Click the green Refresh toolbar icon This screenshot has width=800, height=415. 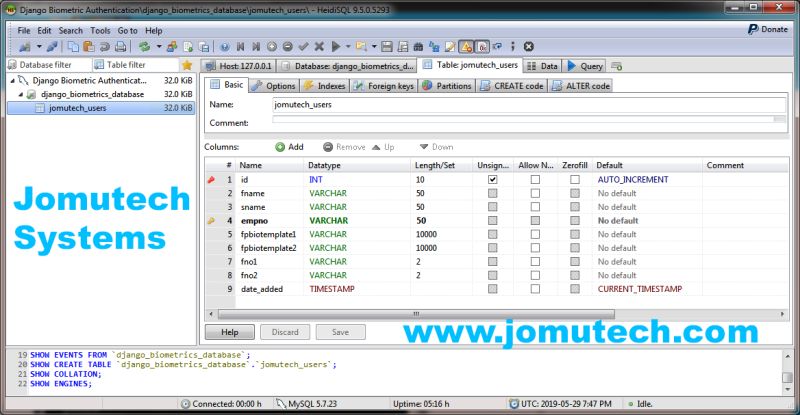pos(145,47)
